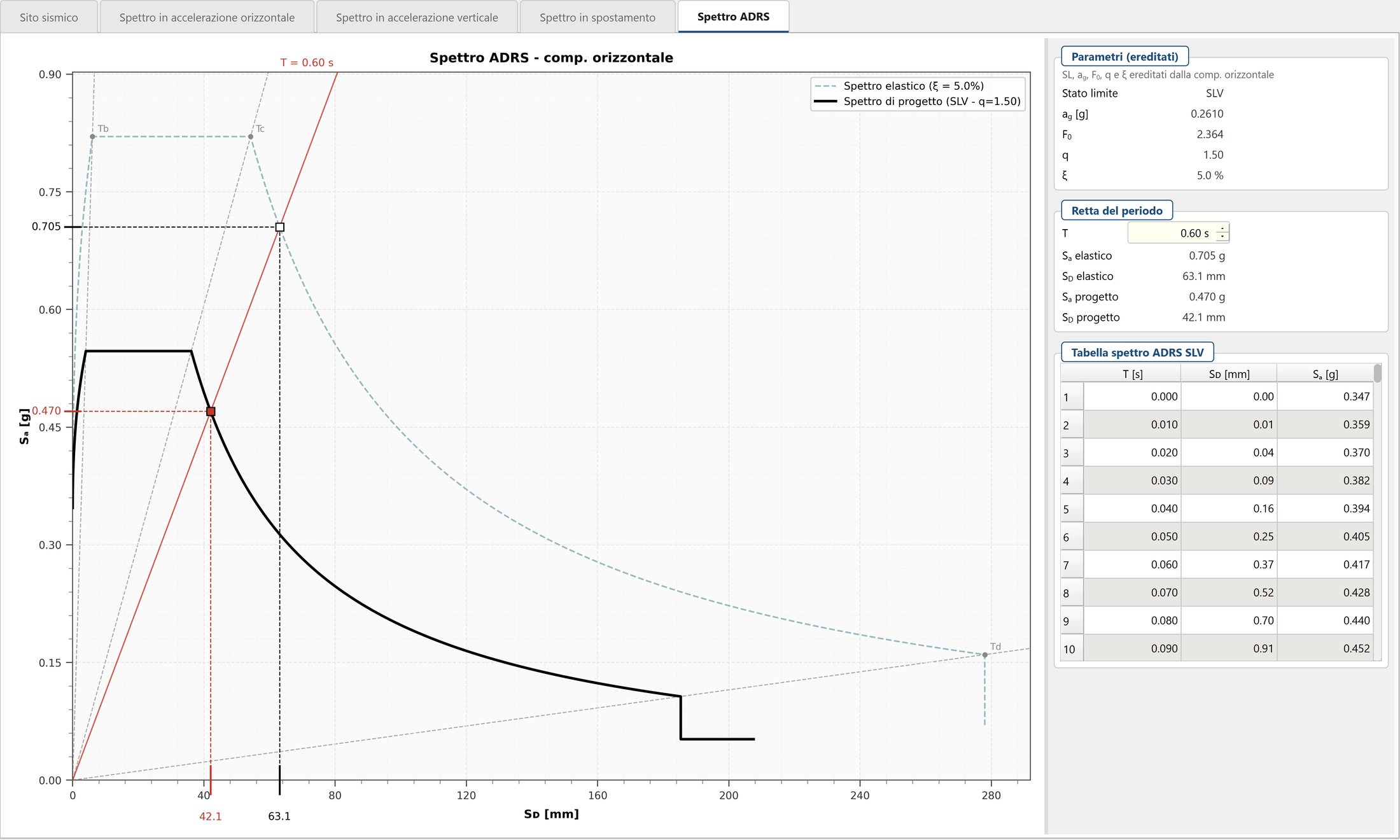Click table cell T value 0.010
This screenshot has width=1400, height=840.
1132,424
